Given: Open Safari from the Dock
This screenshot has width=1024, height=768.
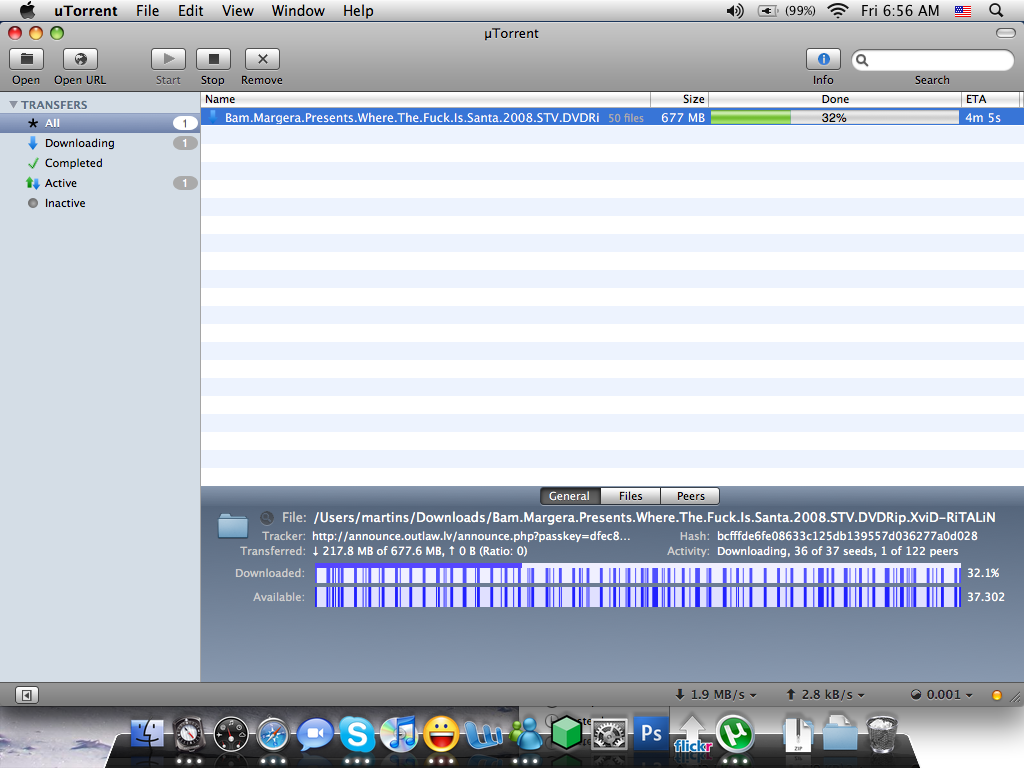Looking at the screenshot, I should coord(272,734).
